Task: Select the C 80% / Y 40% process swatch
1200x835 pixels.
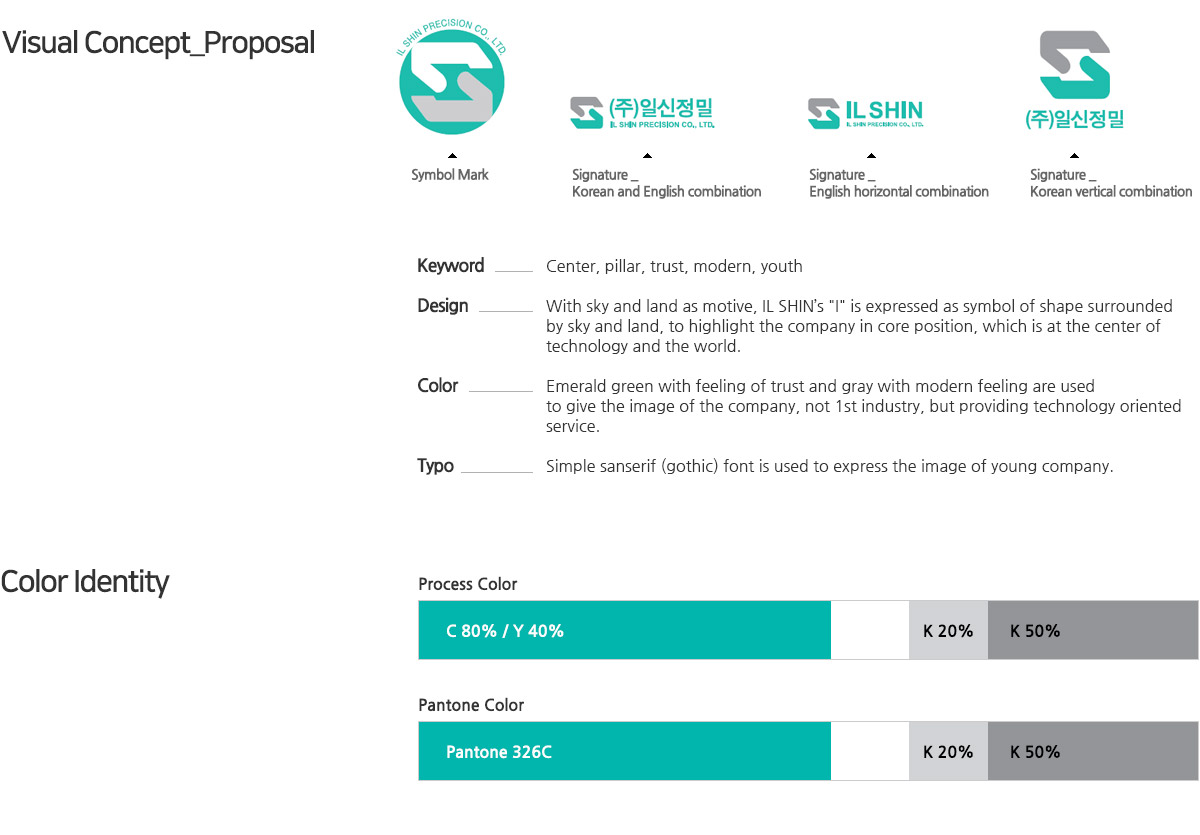Action: point(625,630)
